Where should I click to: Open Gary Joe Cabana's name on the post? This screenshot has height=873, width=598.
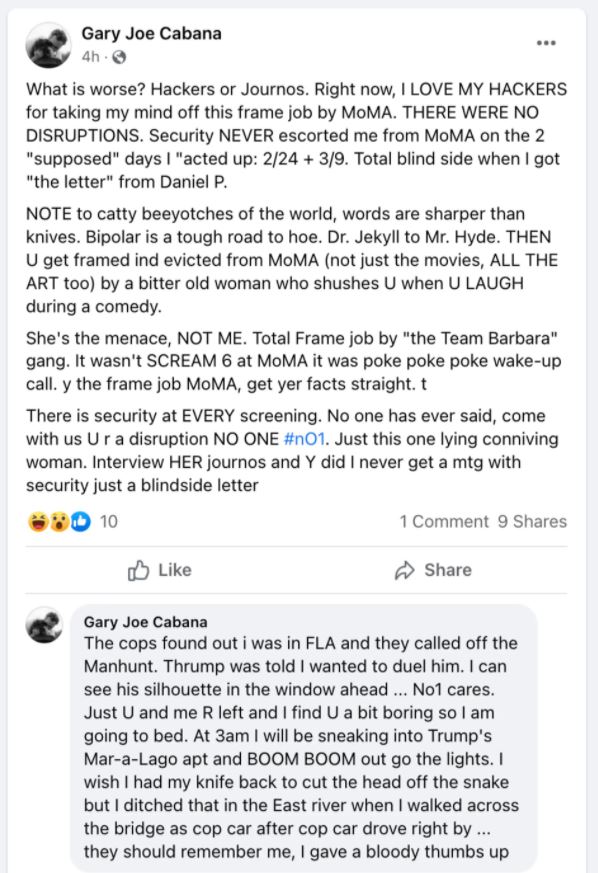click(x=151, y=33)
